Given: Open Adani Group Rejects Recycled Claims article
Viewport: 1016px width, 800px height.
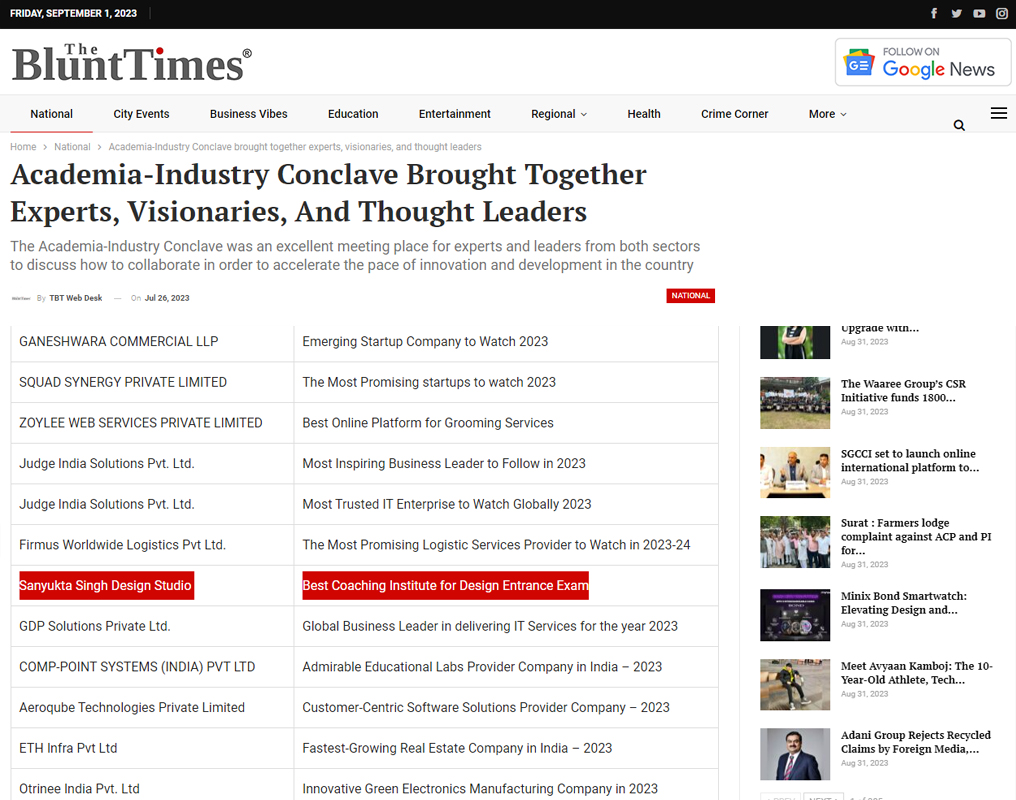Looking at the screenshot, I should tap(916, 742).
